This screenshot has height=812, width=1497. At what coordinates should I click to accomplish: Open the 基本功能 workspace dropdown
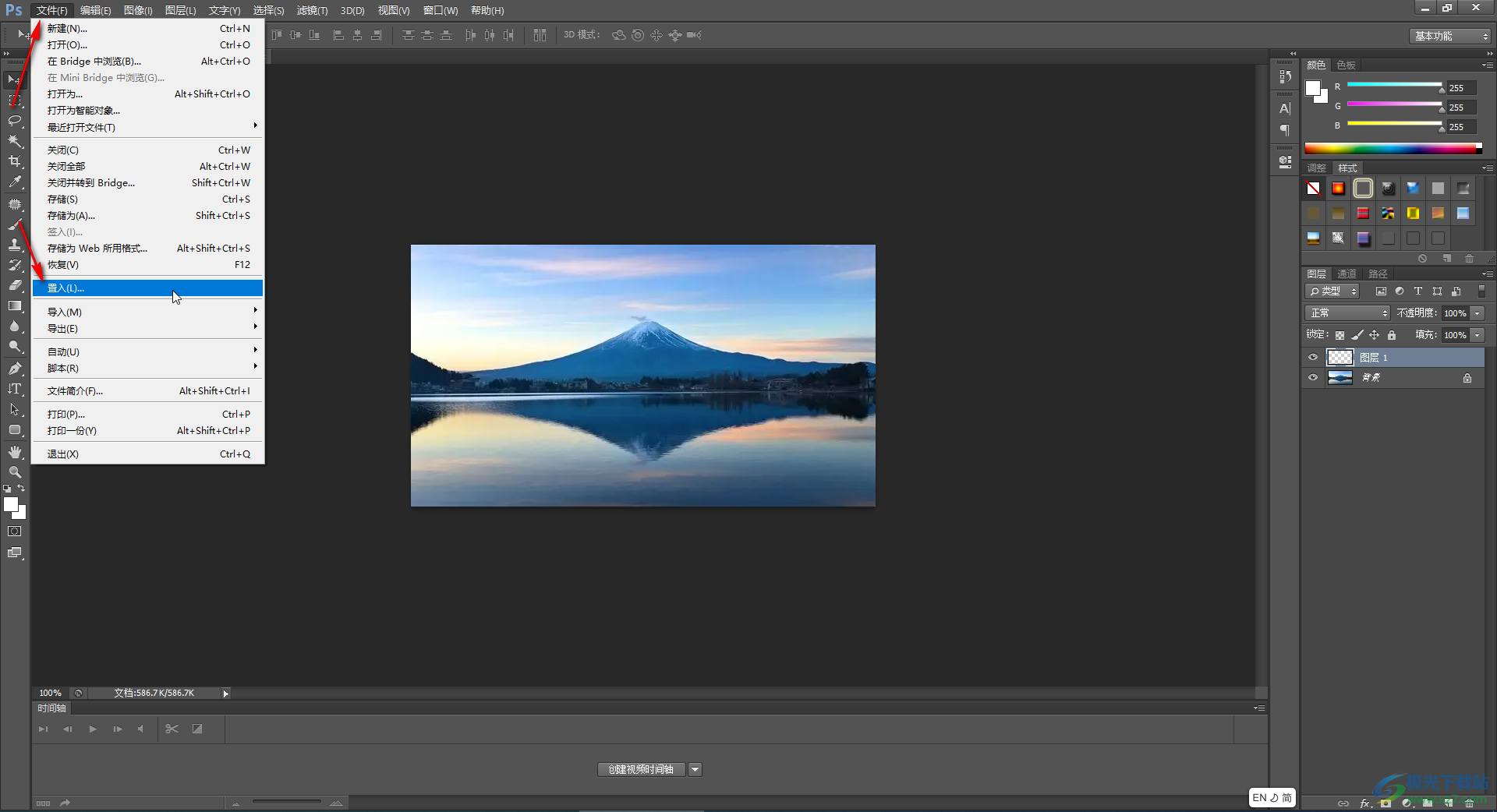(x=1450, y=36)
